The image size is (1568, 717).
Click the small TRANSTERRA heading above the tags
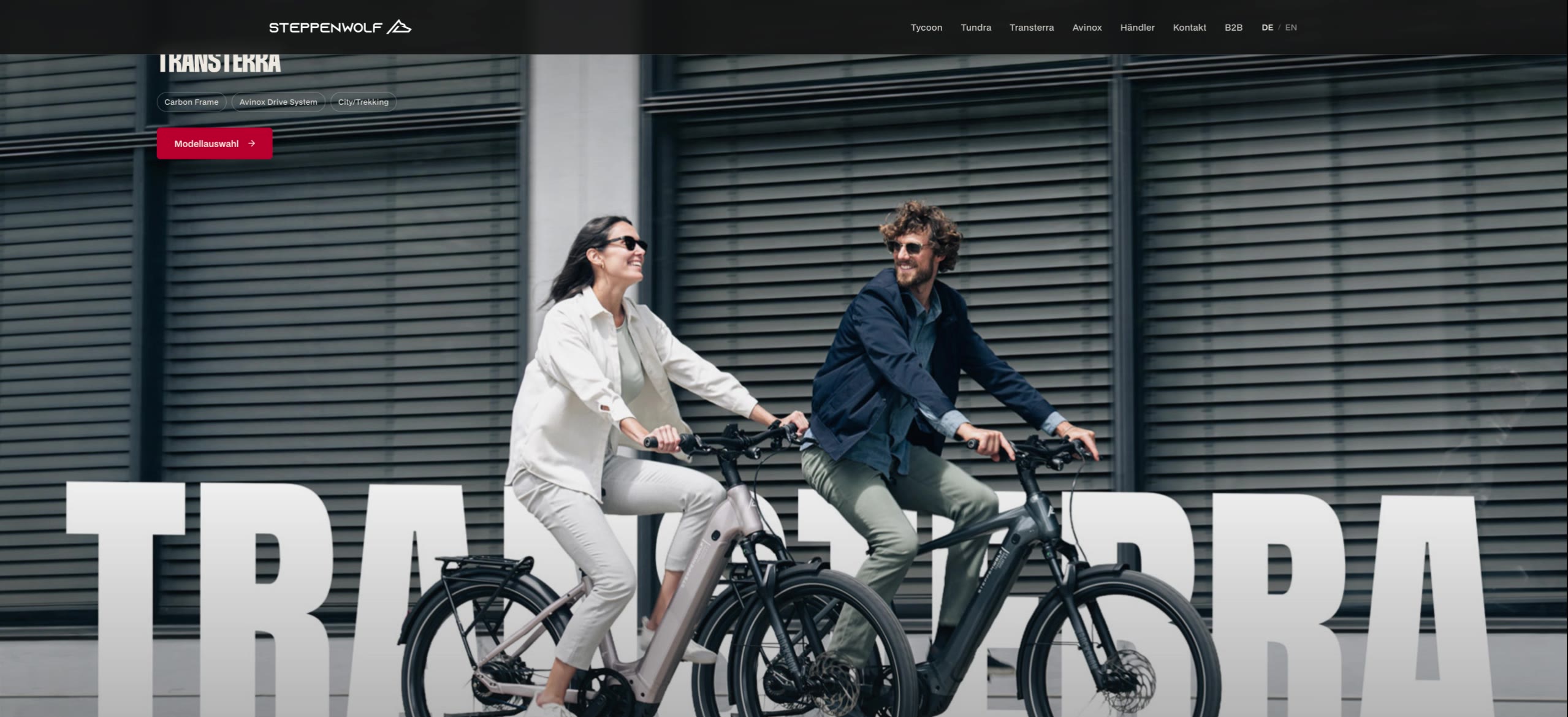219,64
